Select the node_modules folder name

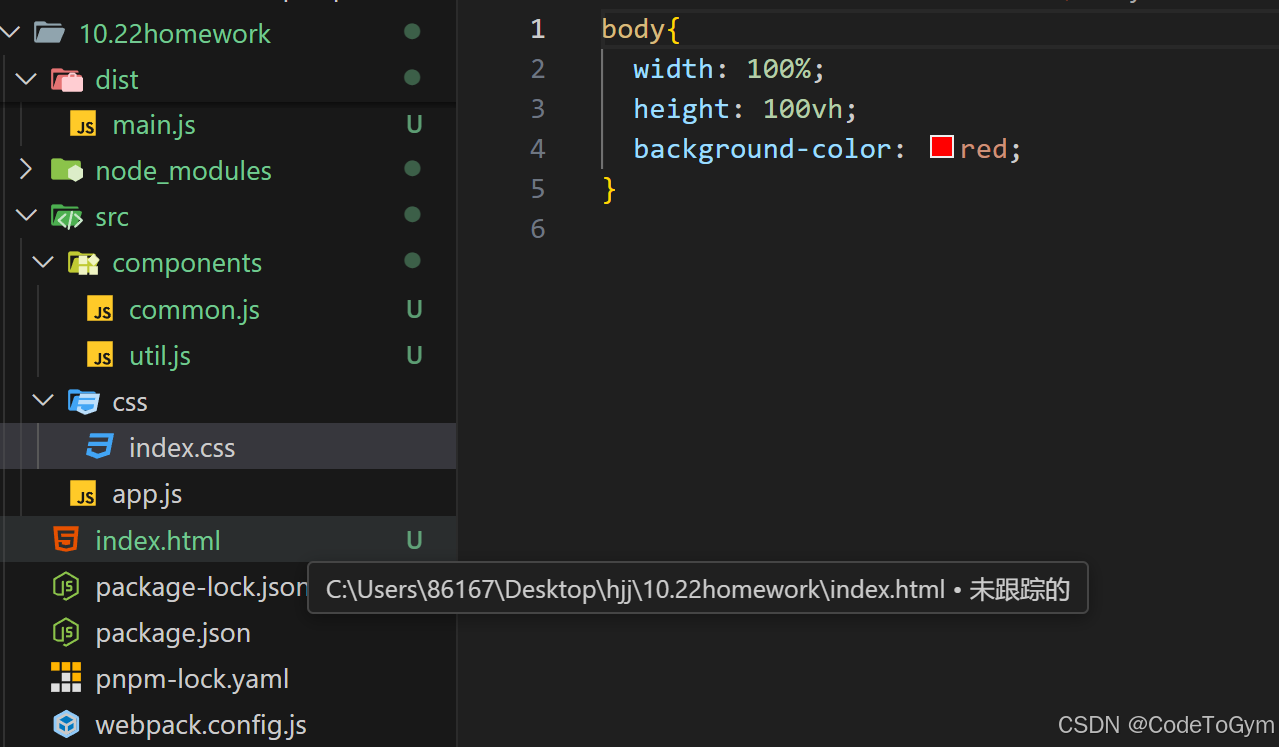tap(183, 171)
